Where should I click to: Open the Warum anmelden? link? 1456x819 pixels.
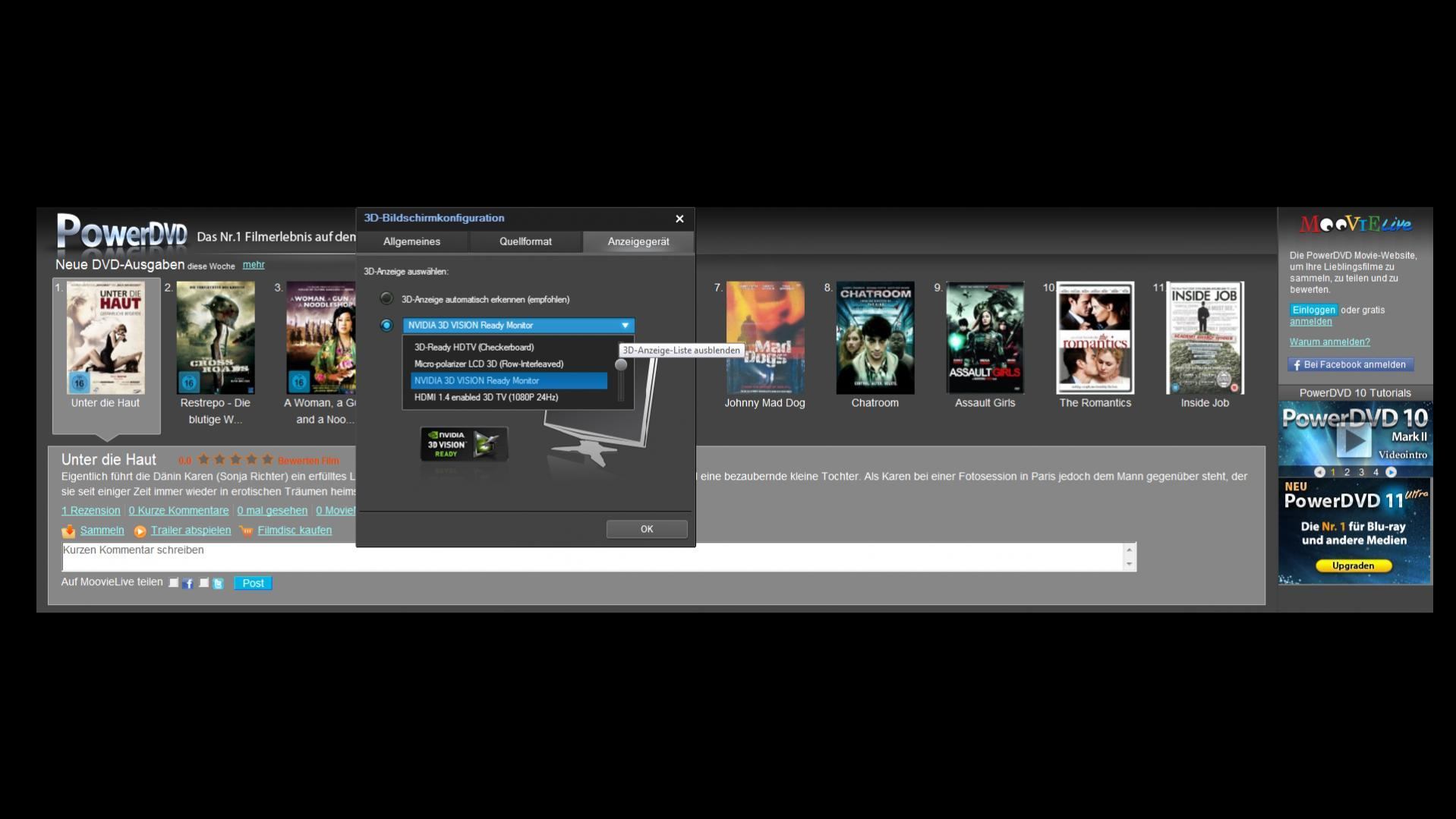pos(1329,342)
